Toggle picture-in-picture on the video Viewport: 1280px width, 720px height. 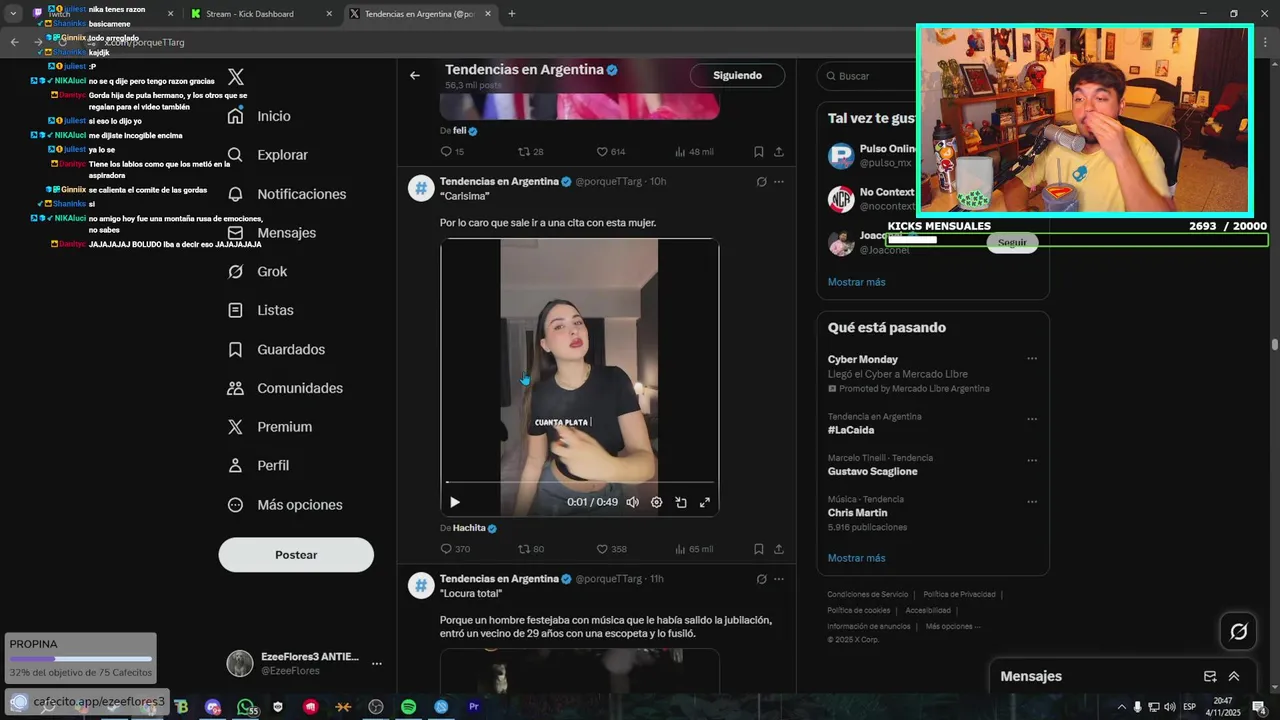tap(681, 502)
